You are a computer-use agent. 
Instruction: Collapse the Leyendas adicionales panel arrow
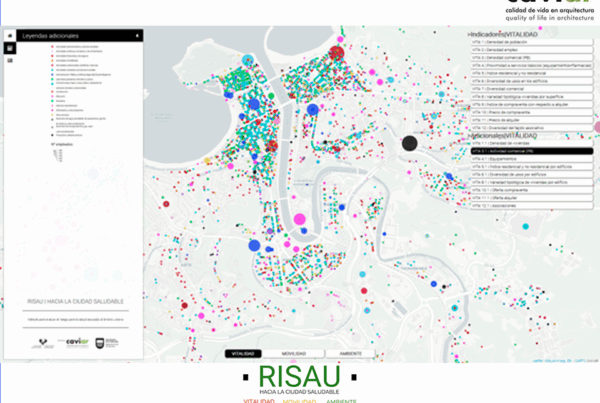[137, 36]
